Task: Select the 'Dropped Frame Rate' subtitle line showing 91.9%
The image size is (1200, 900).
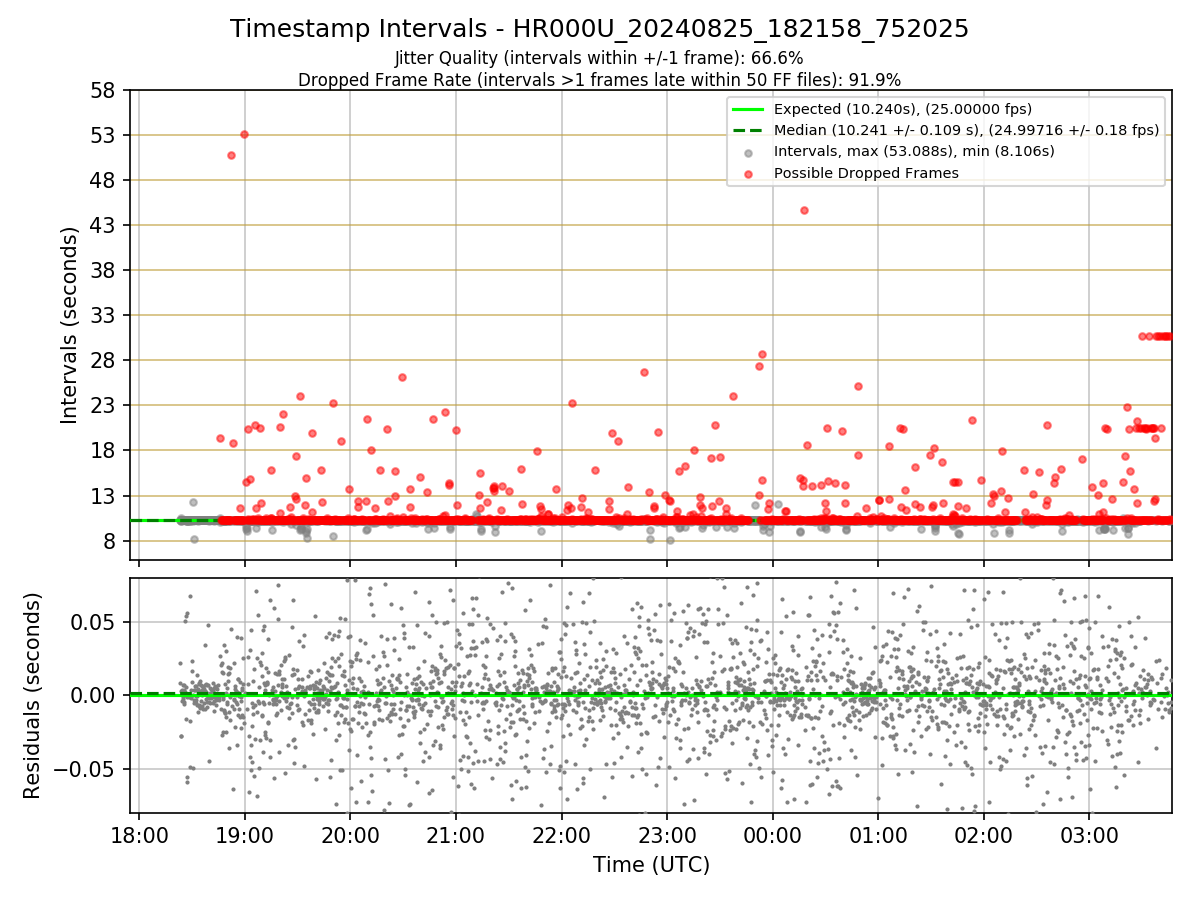Action: click(599, 80)
